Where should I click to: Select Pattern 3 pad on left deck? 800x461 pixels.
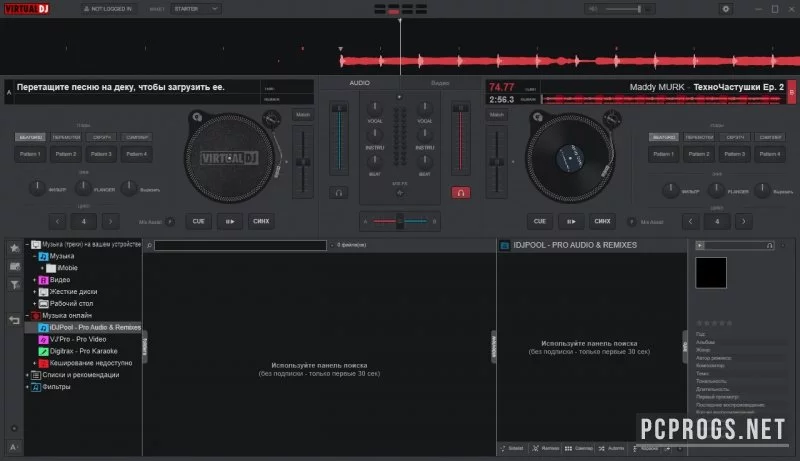click(101, 154)
